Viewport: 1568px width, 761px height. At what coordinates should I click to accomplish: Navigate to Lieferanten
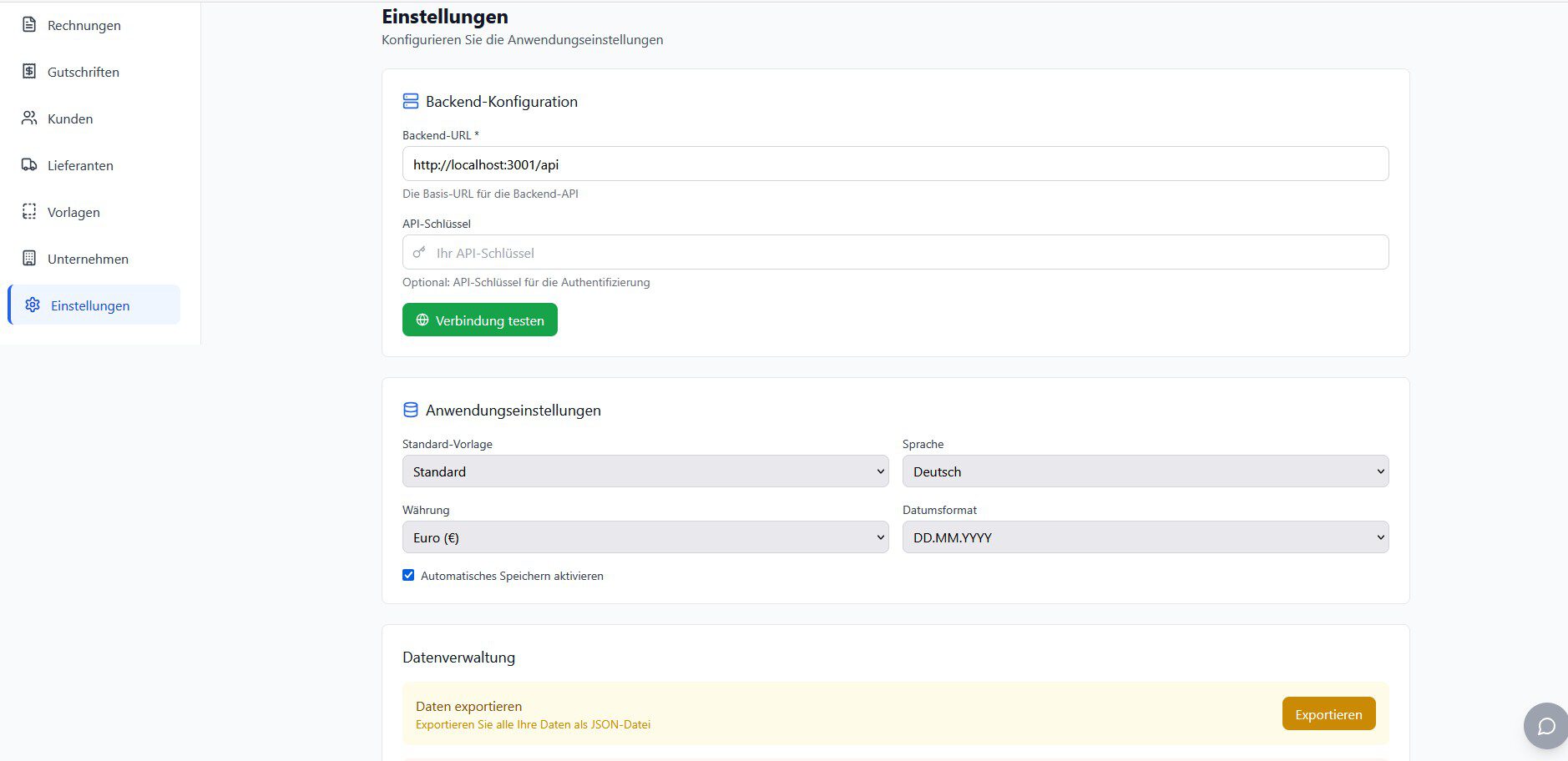point(94,165)
